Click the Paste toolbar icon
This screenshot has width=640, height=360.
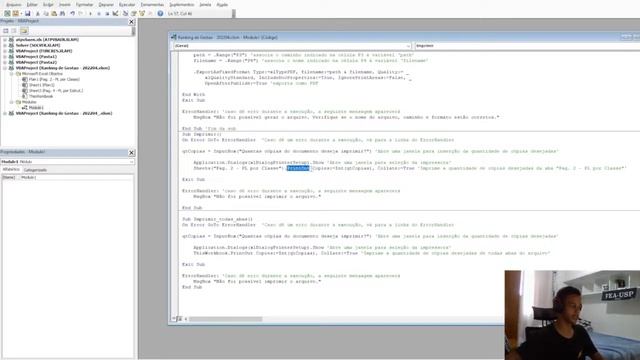point(54,13)
